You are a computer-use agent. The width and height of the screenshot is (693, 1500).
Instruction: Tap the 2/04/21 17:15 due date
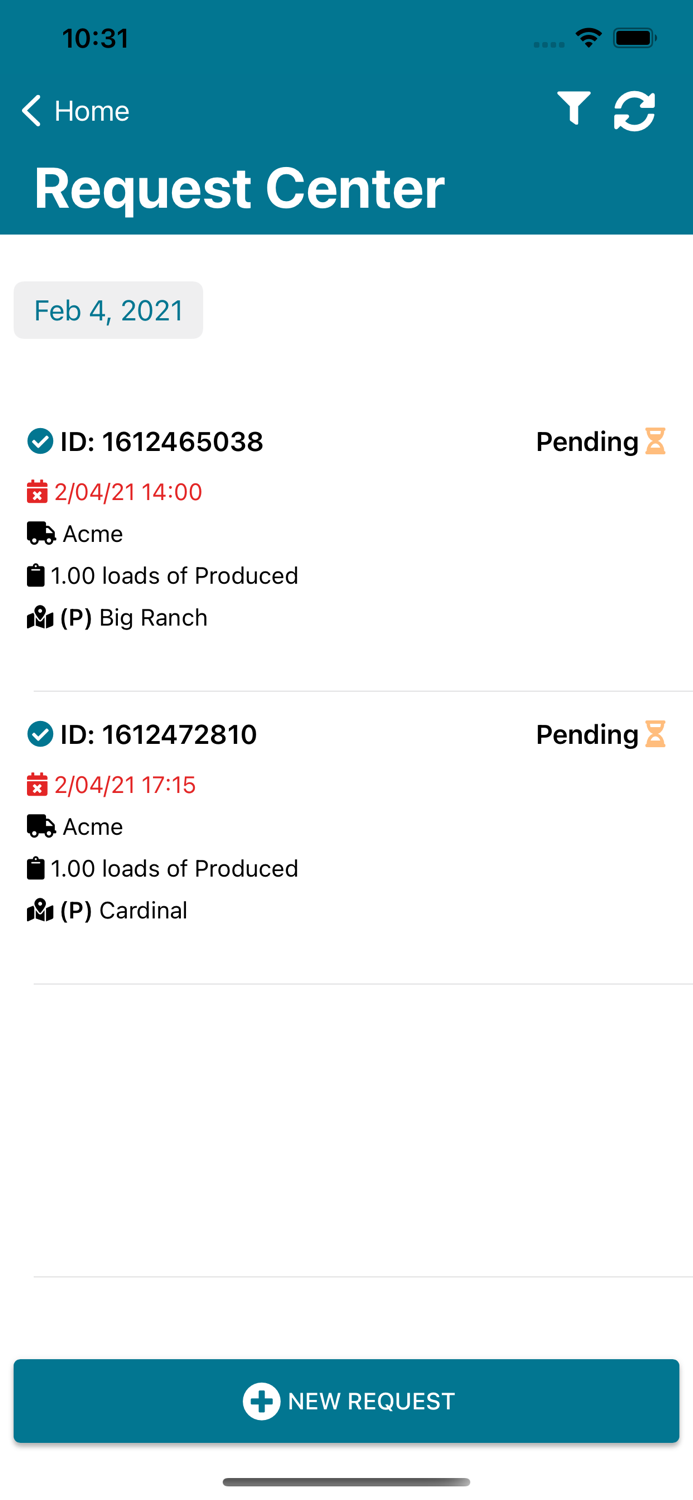point(125,785)
